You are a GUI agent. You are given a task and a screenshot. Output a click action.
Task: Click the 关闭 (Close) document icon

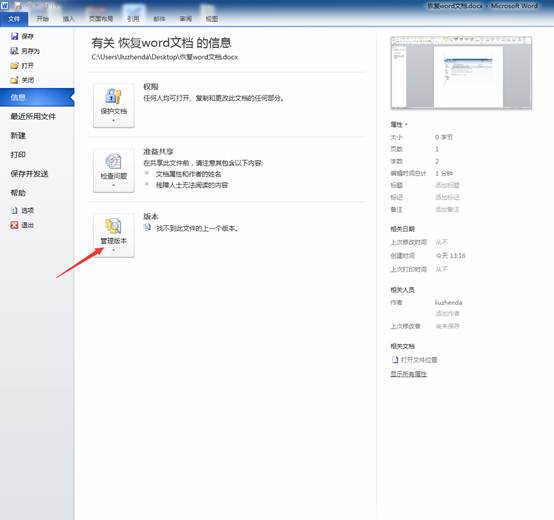tap(14, 80)
